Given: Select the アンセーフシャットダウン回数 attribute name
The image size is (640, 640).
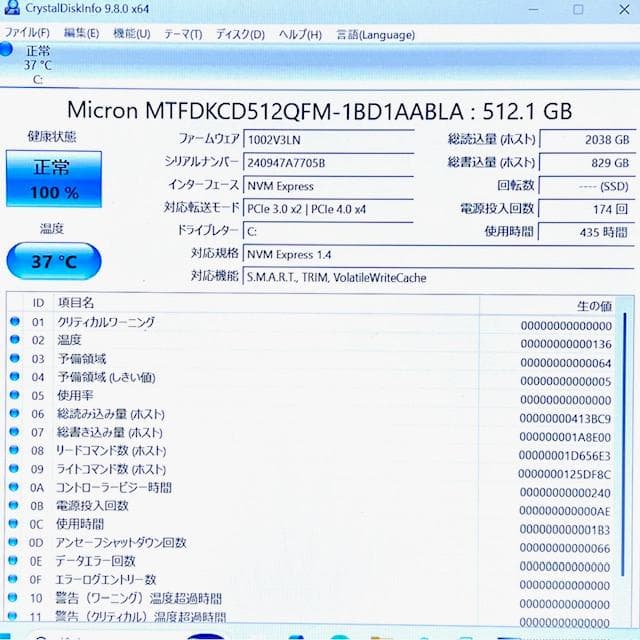Looking at the screenshot, I should [121, 542].
